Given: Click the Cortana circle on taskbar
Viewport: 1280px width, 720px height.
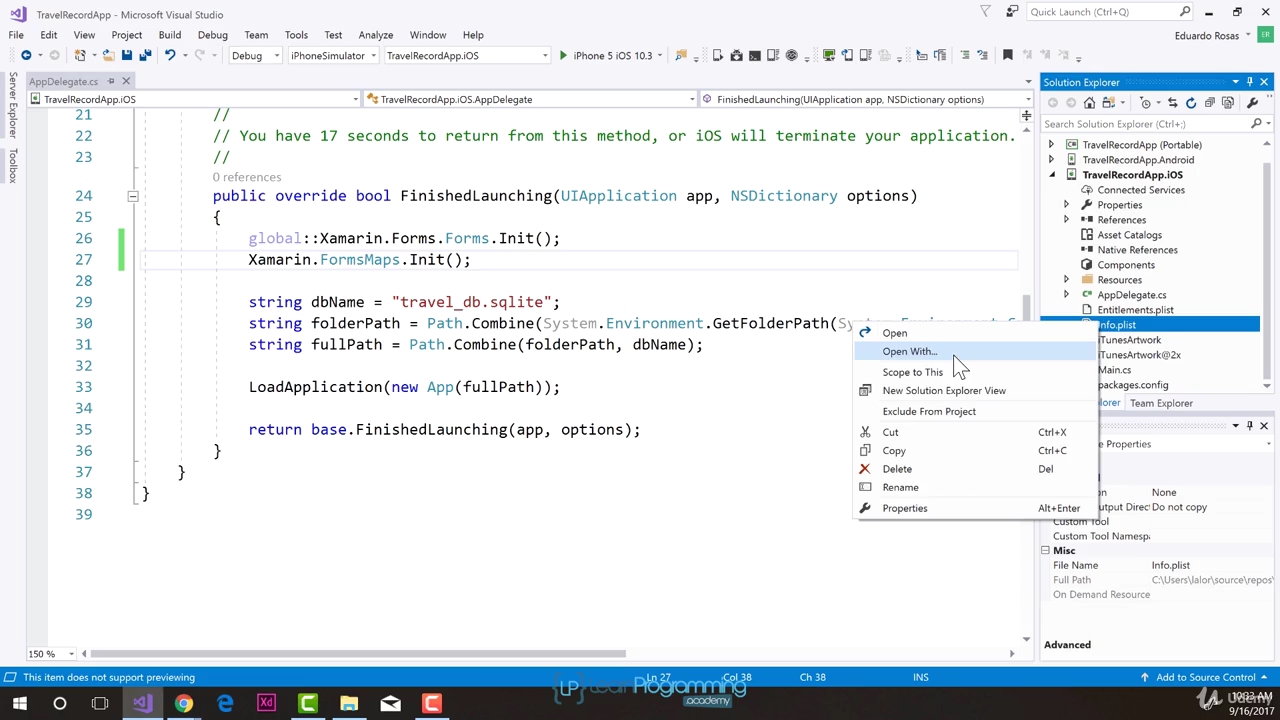Looking at the screenshot, I should (59, 704).
